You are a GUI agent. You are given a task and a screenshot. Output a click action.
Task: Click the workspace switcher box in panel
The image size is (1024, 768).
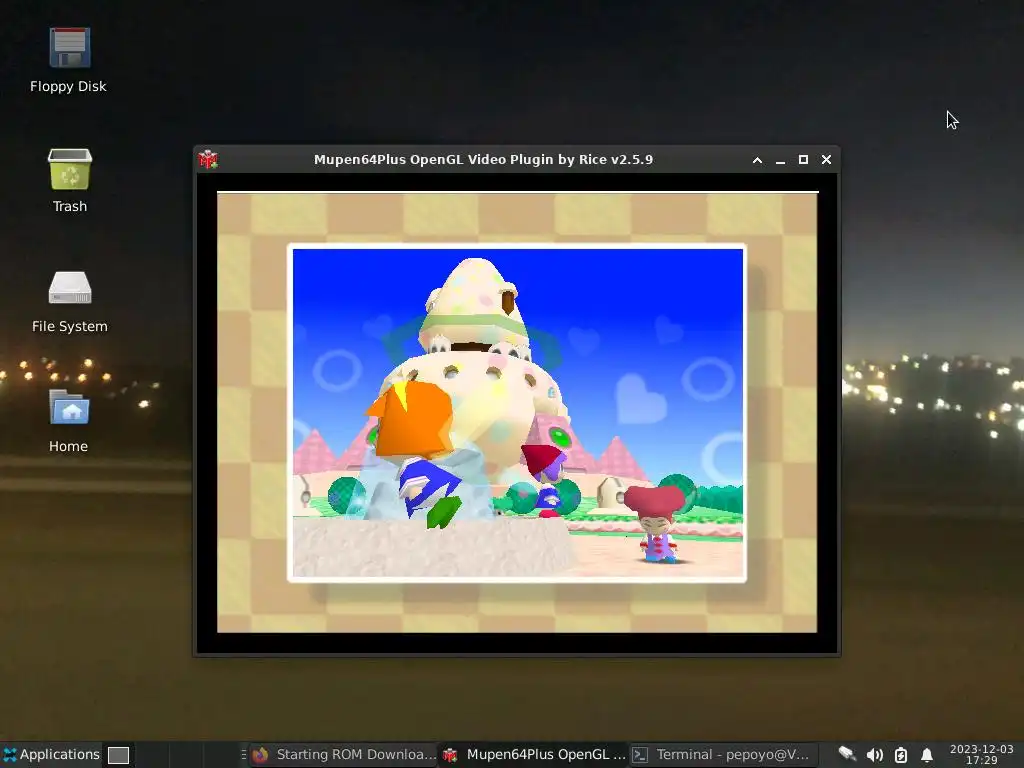click(118, 755)
